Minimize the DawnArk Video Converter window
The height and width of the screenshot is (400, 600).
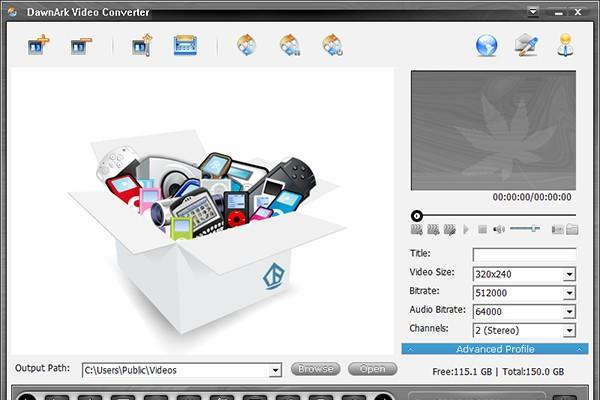559,13
